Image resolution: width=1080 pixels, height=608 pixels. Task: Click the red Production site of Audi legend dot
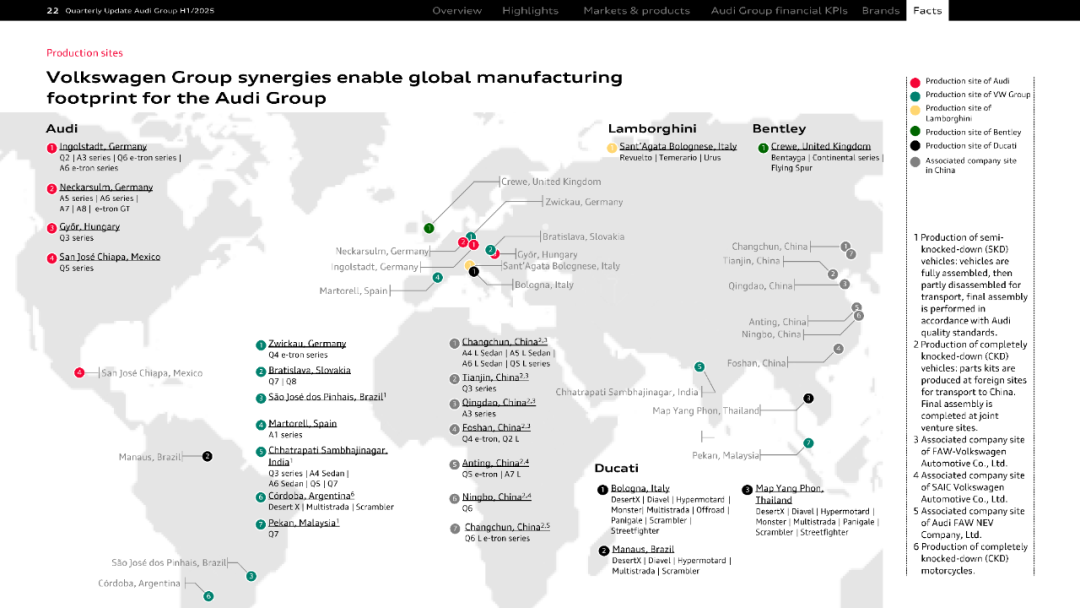(915, 82)
